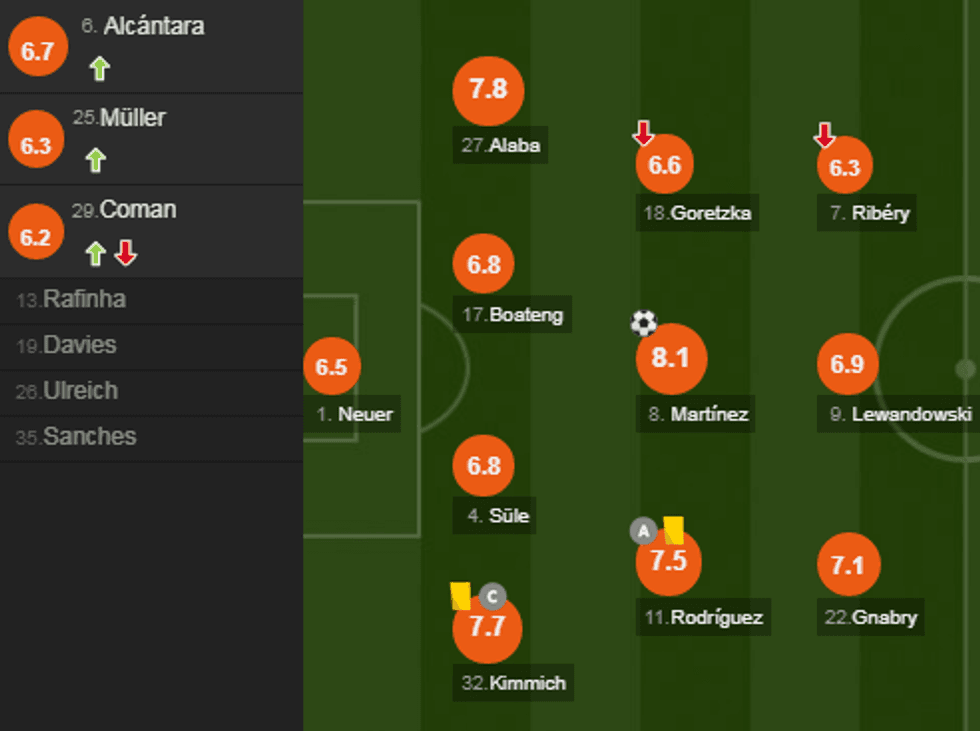
Task: Click the red sub-off arrow under Coman
Action: pyautogui.click(x=125, y=253)
